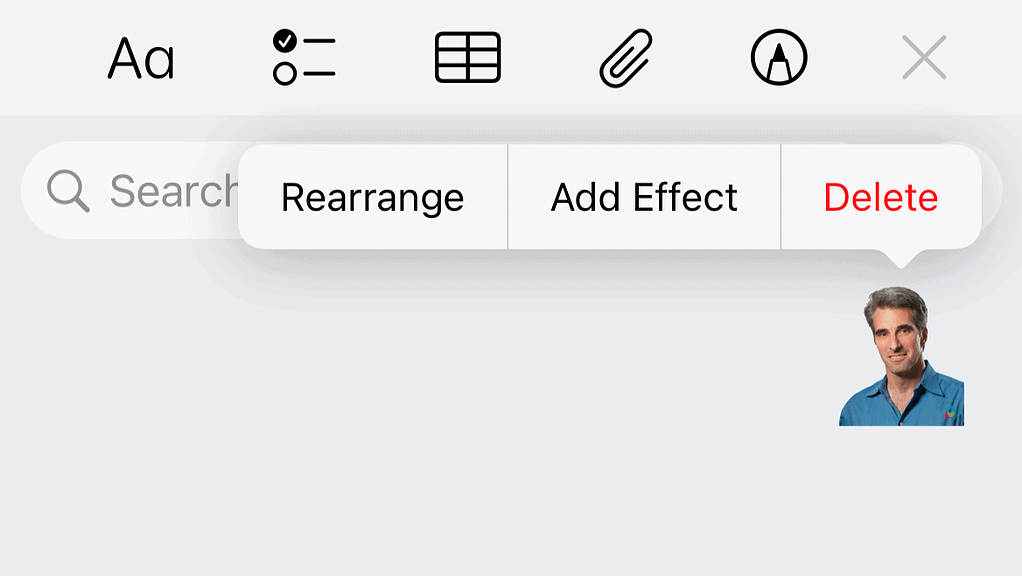Viewport: 1022px width, 576px height.
Task: Insert a checklist into the note
Action: (303, 57)
